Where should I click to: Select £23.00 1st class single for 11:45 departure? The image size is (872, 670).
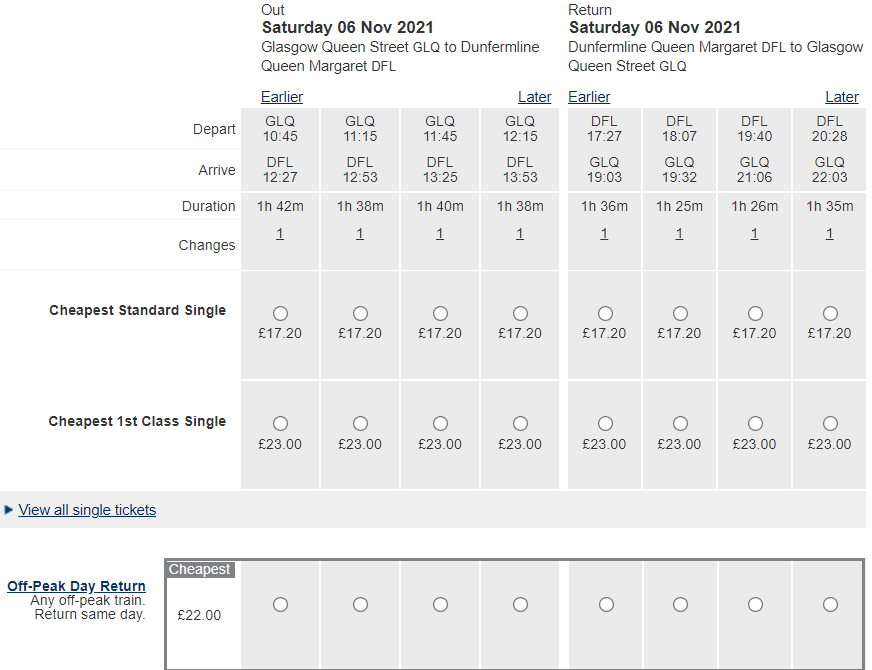(x=440, y=424)
